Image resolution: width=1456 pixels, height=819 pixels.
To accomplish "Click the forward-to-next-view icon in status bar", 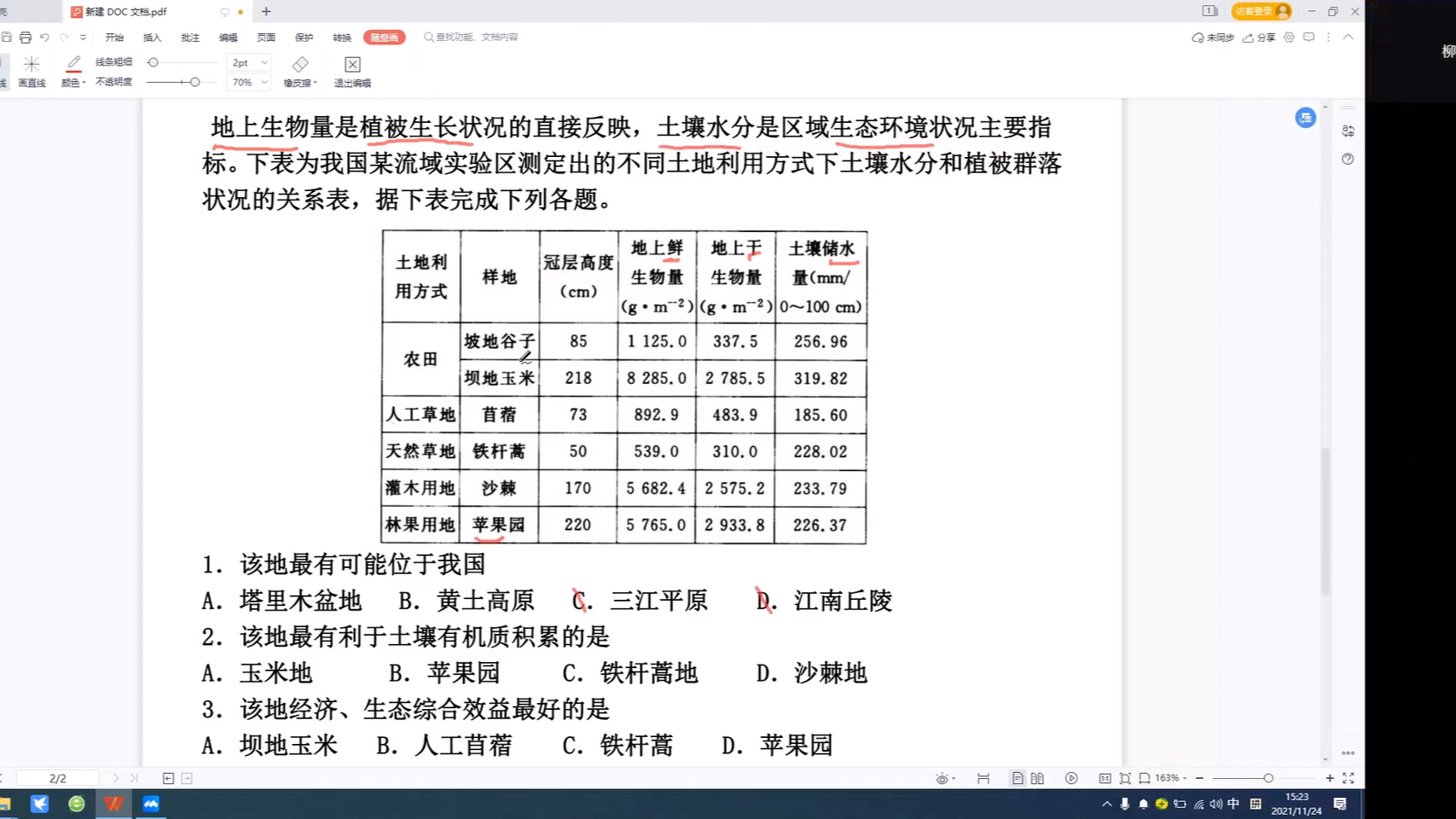I will pos(187,778).
